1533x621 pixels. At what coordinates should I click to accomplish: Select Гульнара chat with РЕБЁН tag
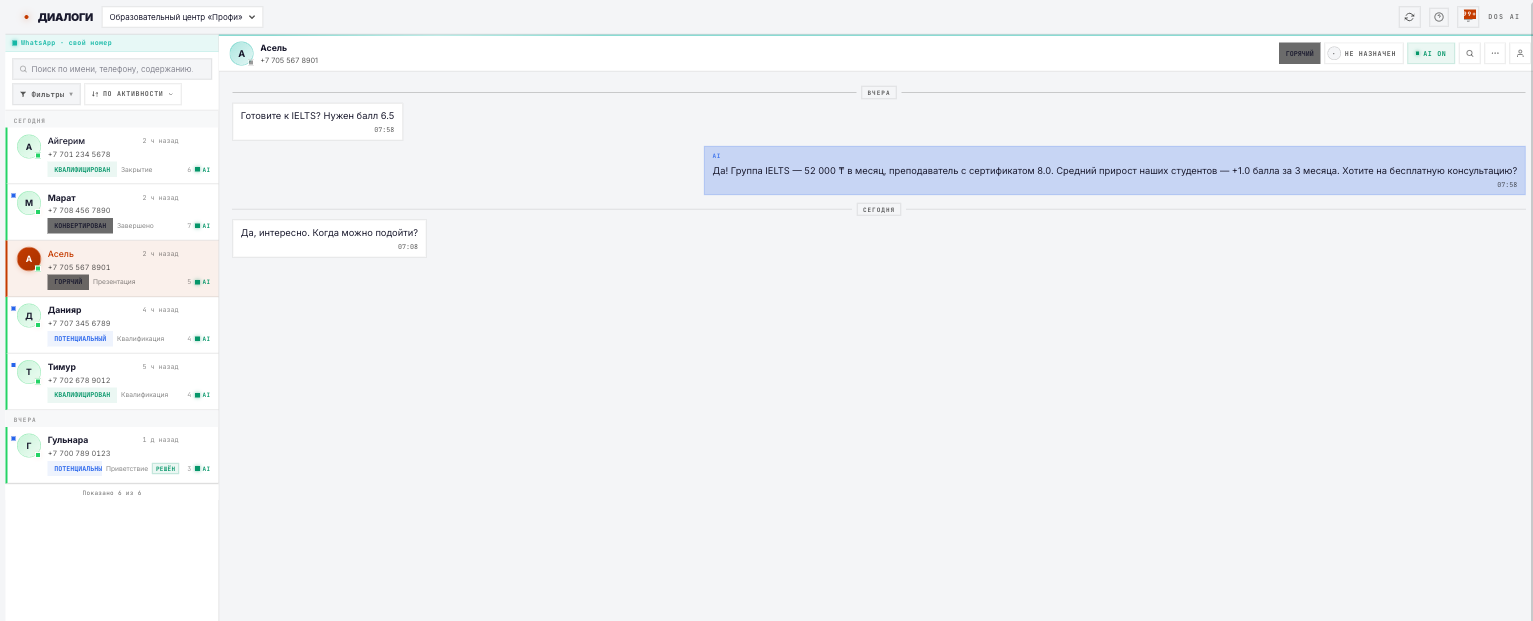[112, 455]
